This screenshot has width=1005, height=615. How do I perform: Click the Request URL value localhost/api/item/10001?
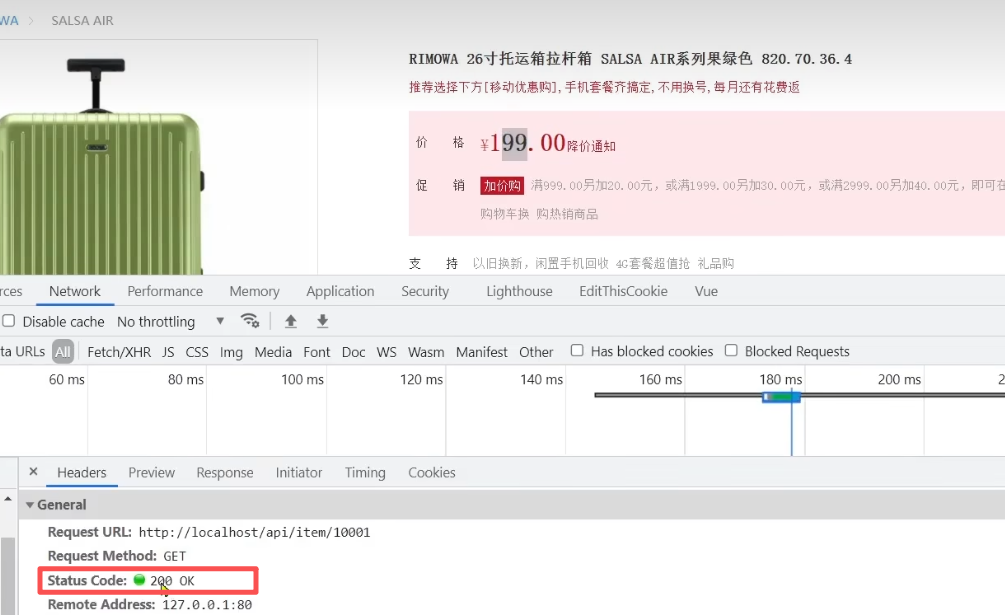tap(254, 532)
